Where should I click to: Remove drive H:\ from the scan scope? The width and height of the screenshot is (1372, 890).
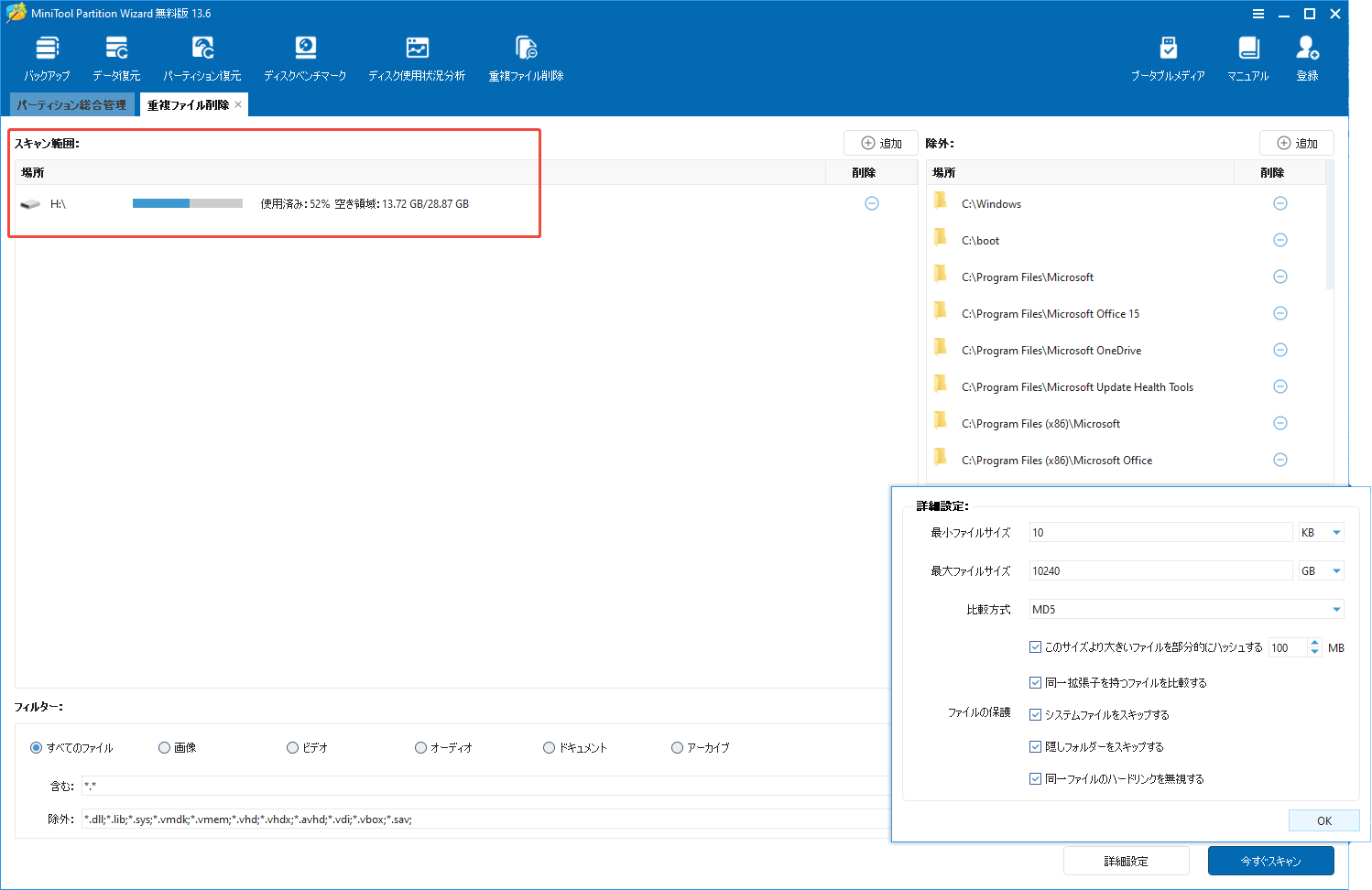click(871, 203)
